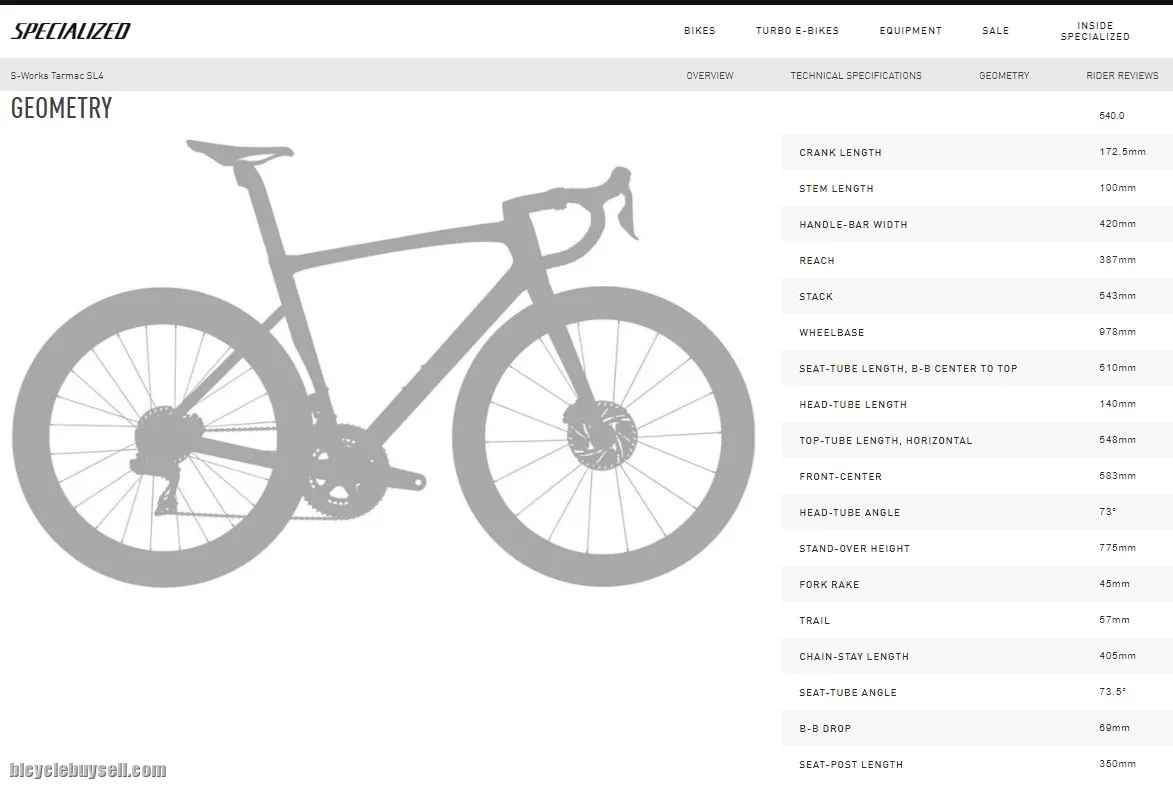1173x785 pixels.
Task: Select the Reach row label
Action: [816, 261]
